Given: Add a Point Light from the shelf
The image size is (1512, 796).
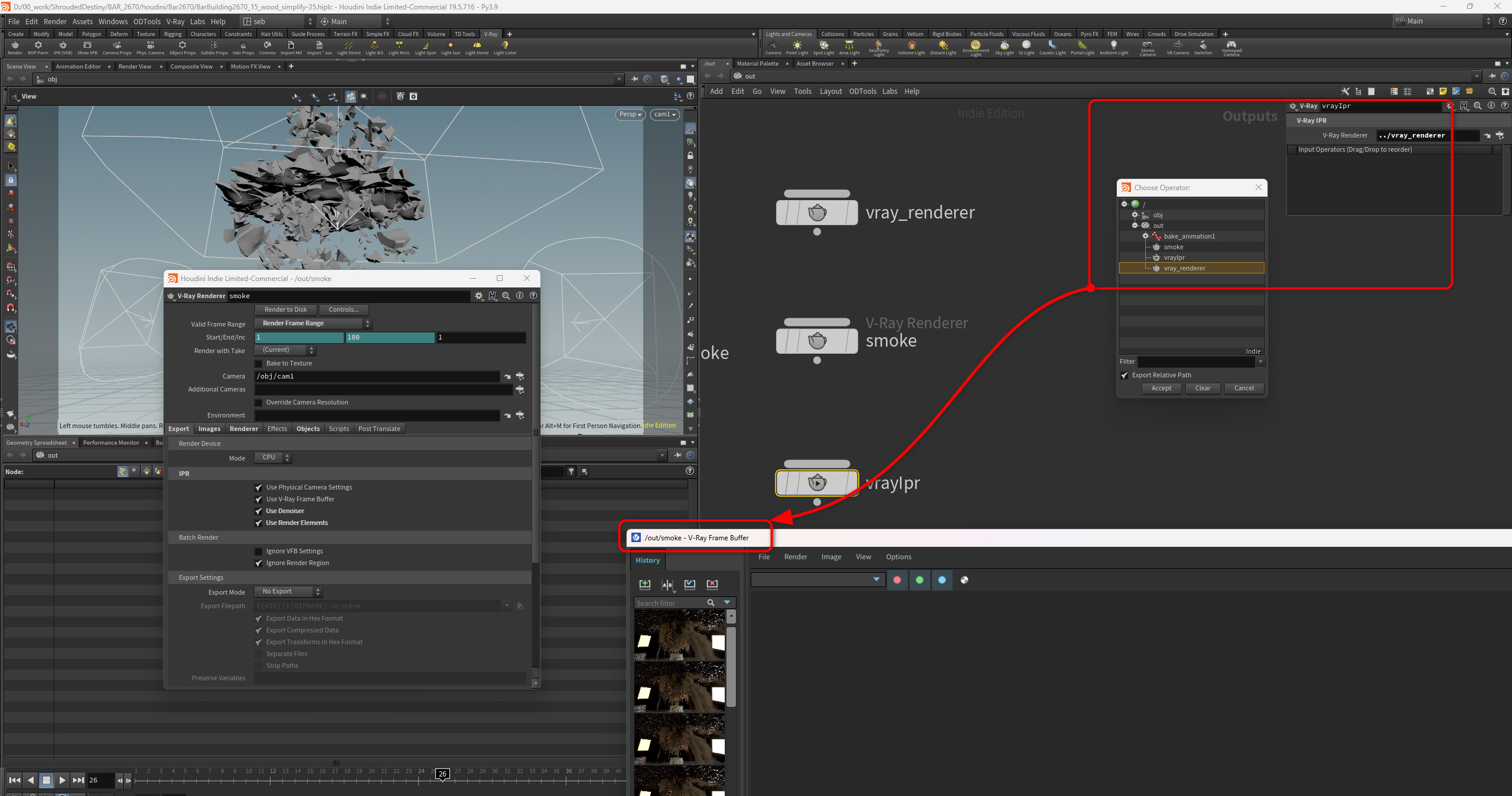Looking at the screenshot, I should (x=797, y=47).
